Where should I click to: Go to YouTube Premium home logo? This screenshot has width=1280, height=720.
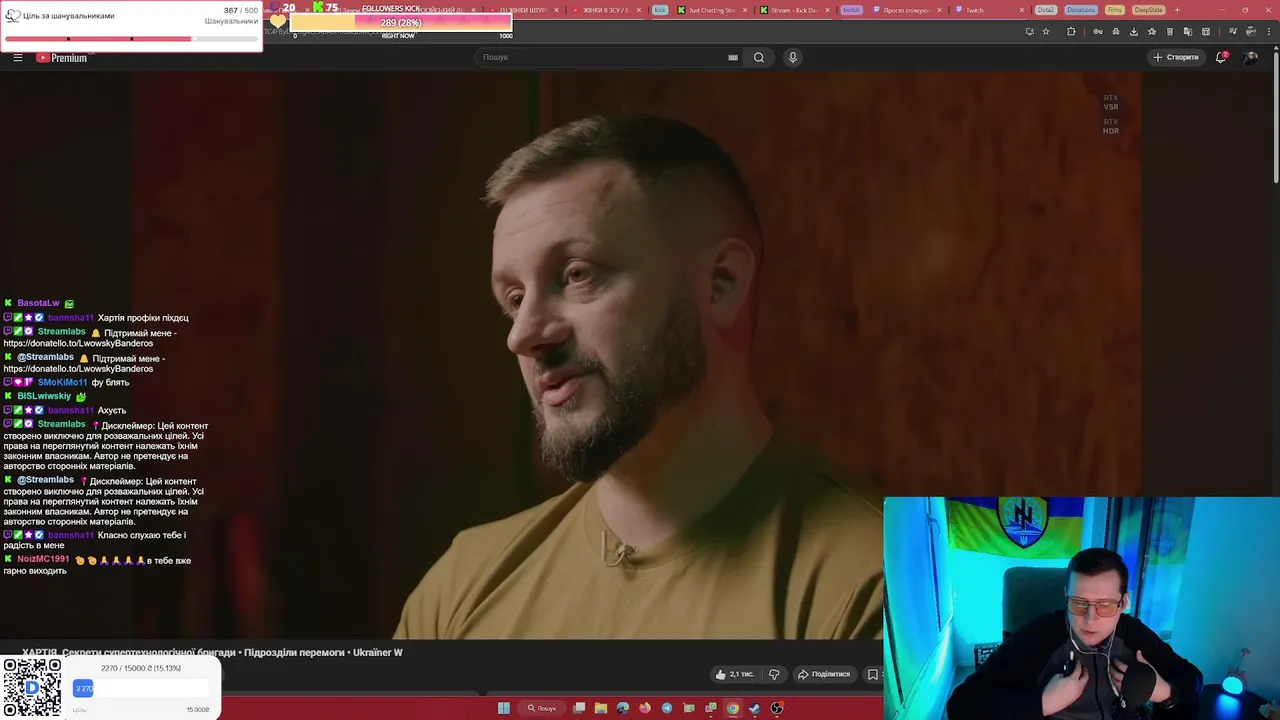tap(62, 58)
